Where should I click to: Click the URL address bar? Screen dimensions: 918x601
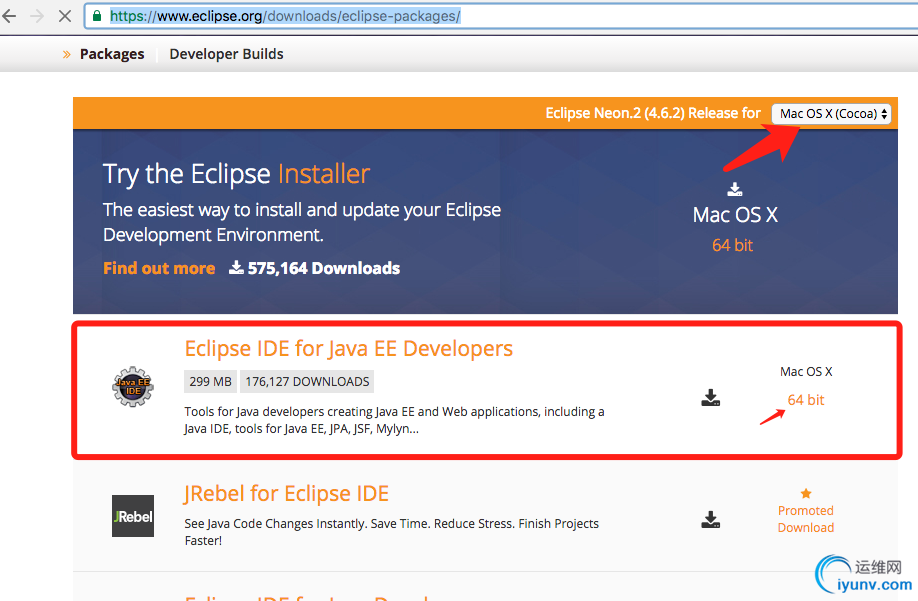coord(503,16)
